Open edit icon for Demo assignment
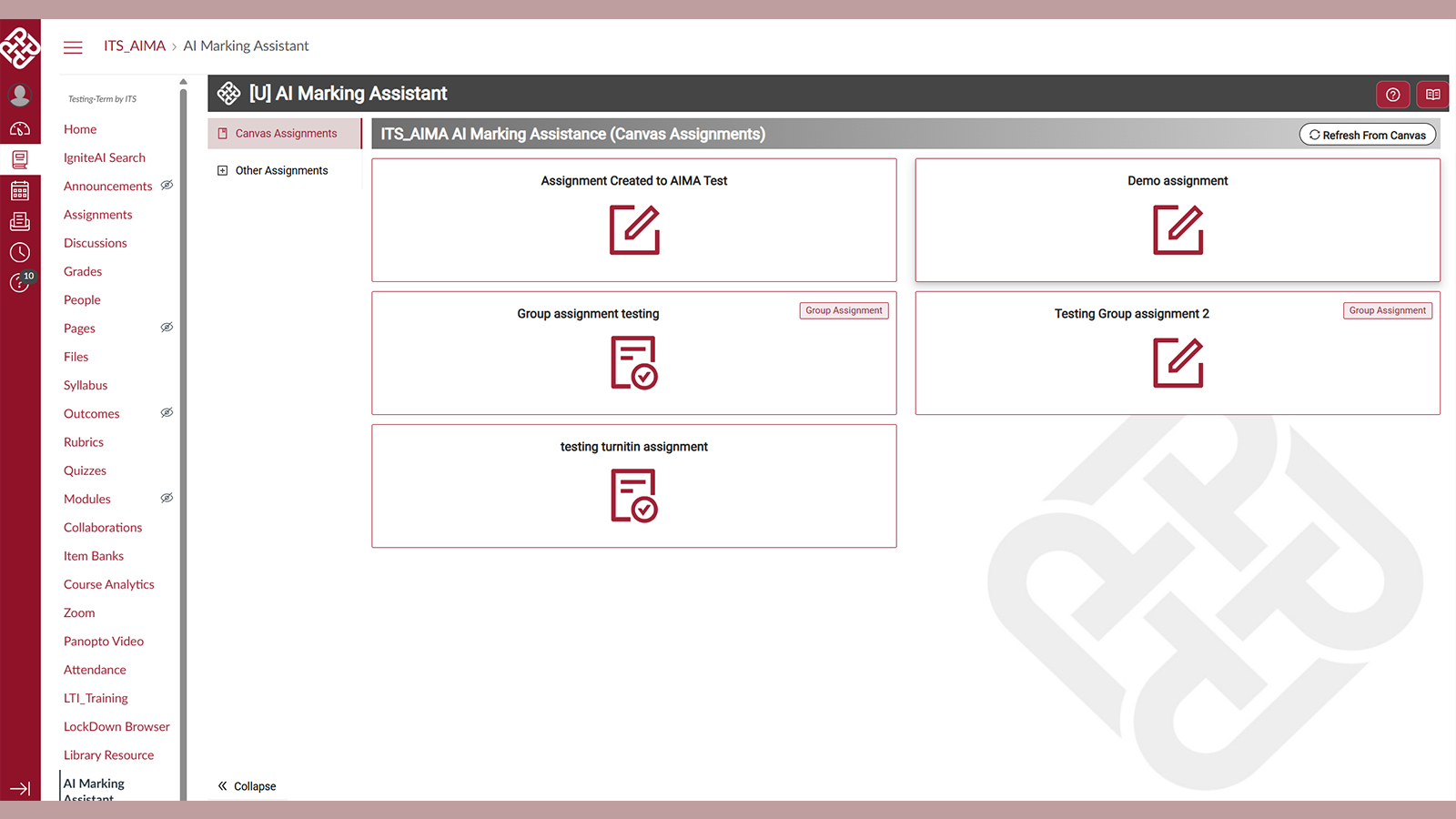Image resolution: width=1456 pixels, height=819 pixels. point(1178,229)
